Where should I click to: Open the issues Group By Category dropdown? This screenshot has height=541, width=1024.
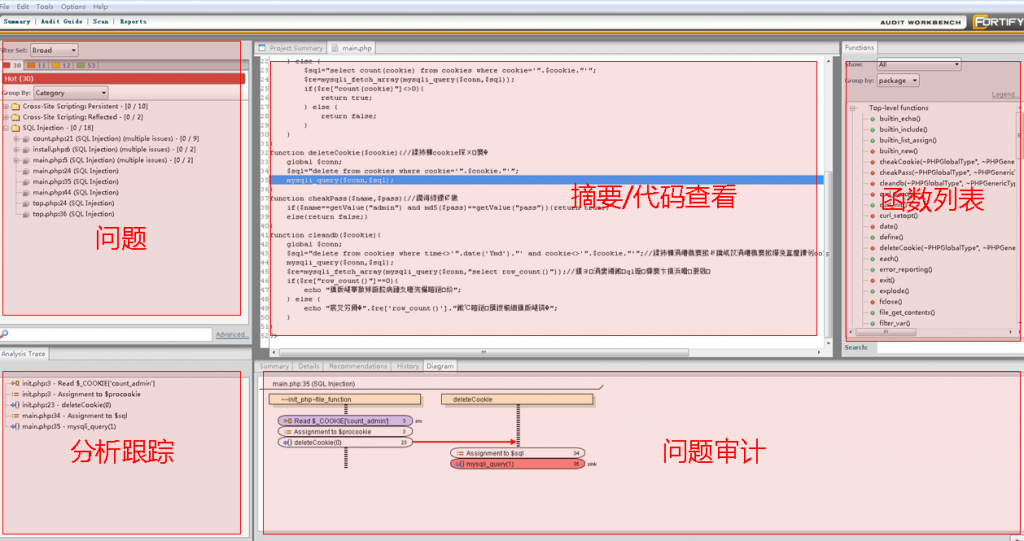72,93
